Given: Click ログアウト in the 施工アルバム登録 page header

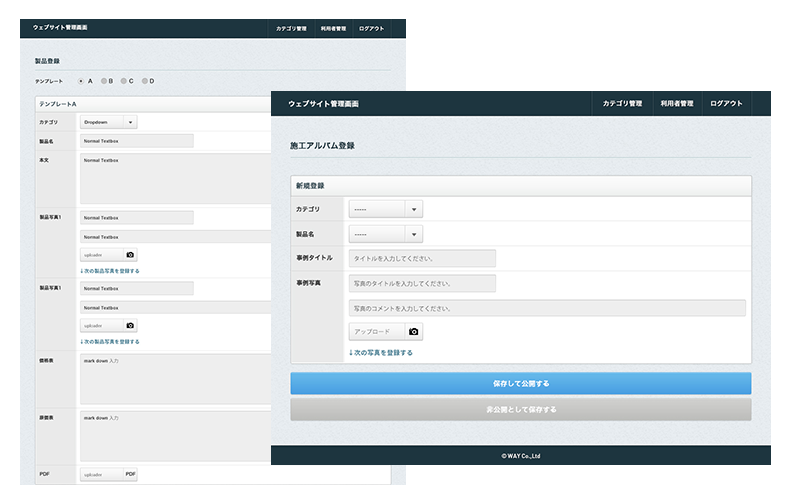Looking at the screenshot, I should [x=727, y=104].
